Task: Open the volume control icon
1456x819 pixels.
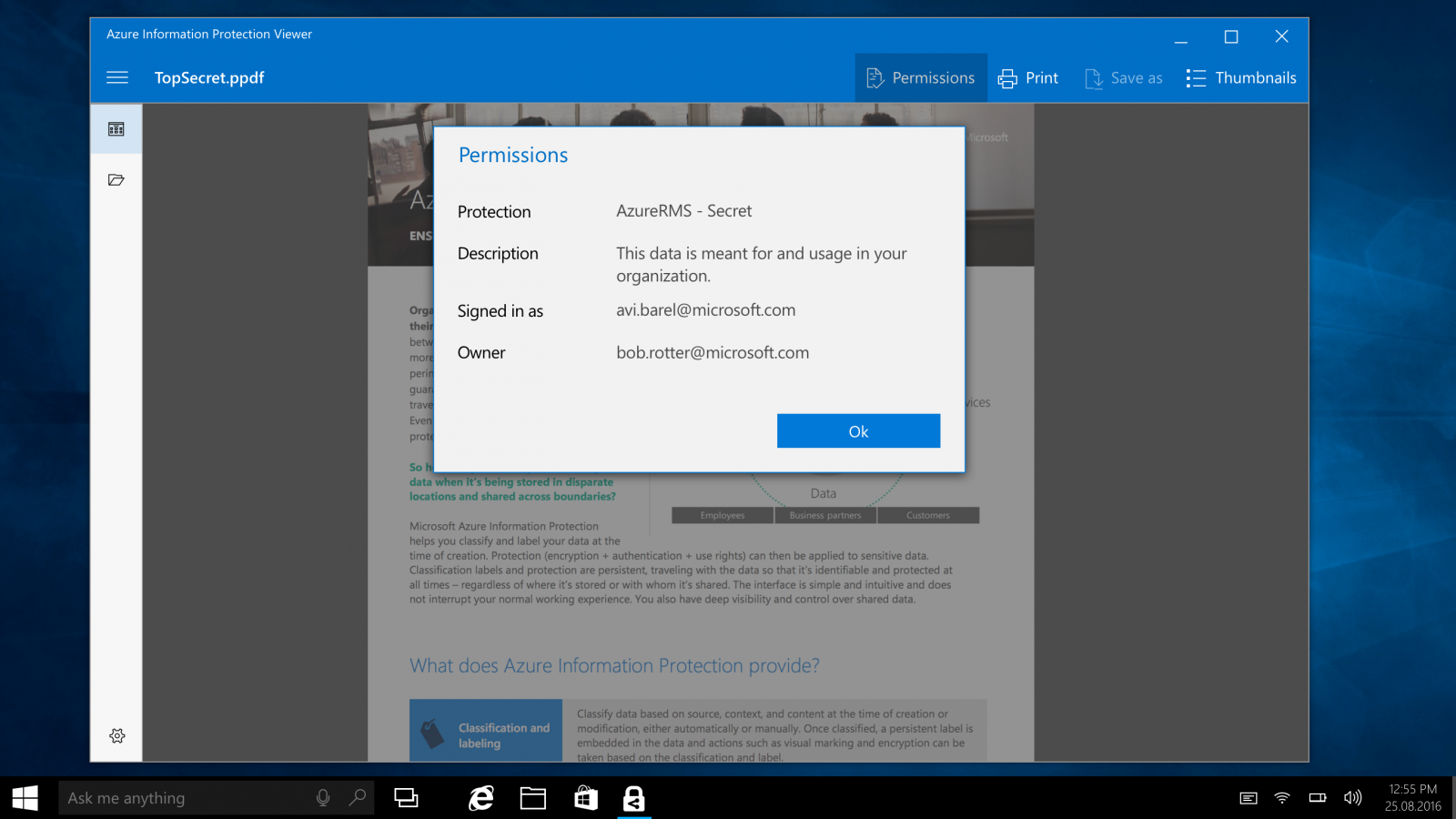Action: tap(1352, 797)
